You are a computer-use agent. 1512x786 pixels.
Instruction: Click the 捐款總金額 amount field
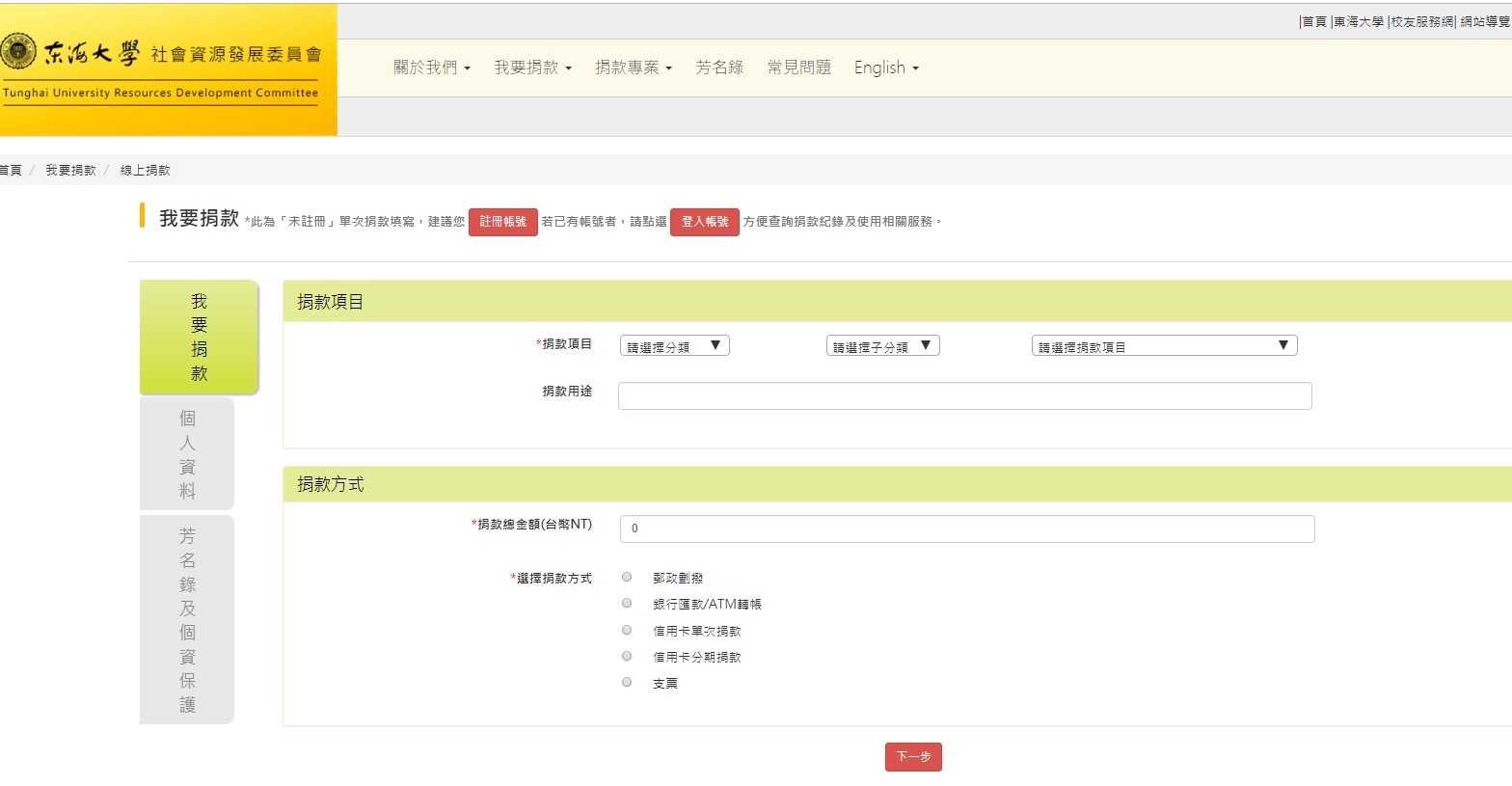tap(967, 529)
